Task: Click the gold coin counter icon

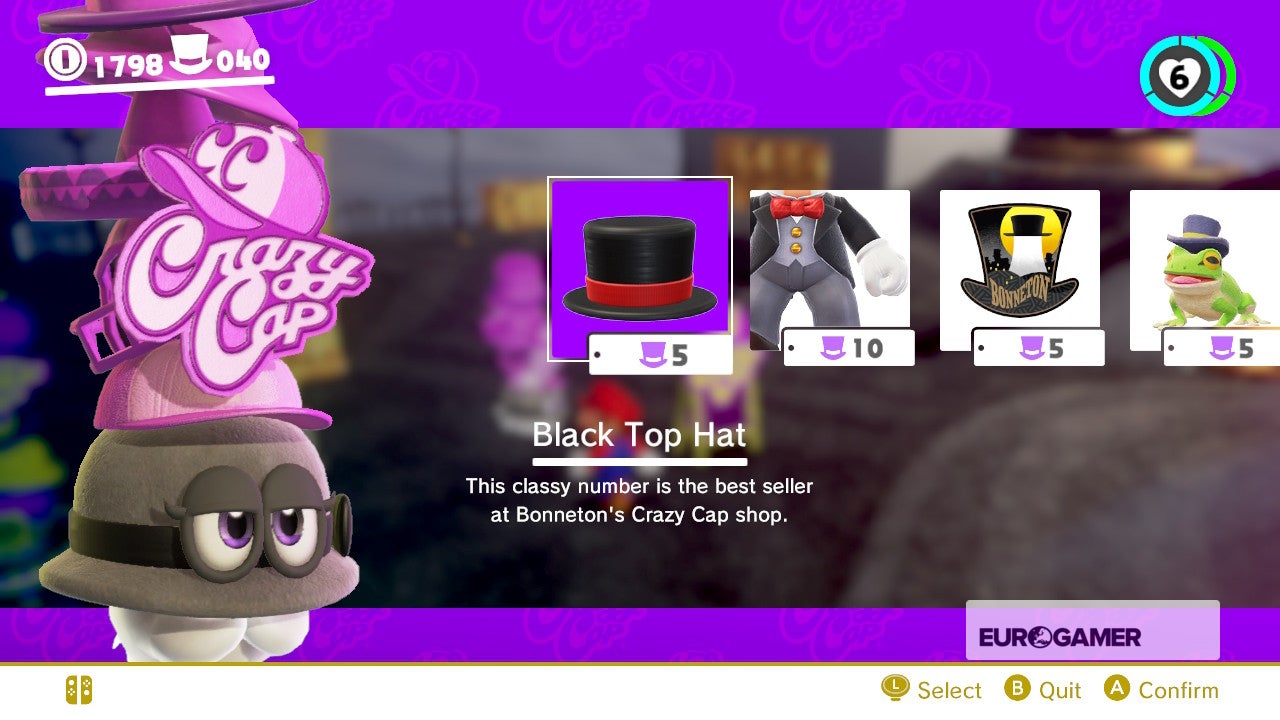Action: click(66, 60)
